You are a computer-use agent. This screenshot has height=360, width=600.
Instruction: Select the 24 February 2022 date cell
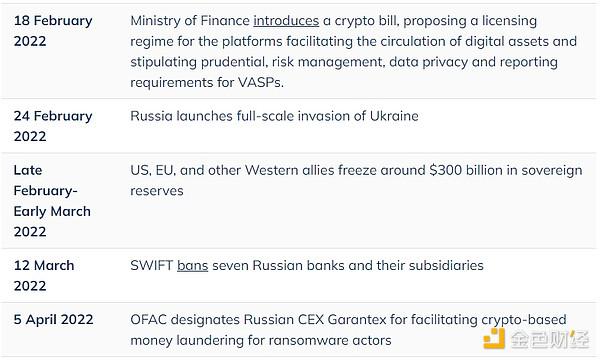point(53,126)
